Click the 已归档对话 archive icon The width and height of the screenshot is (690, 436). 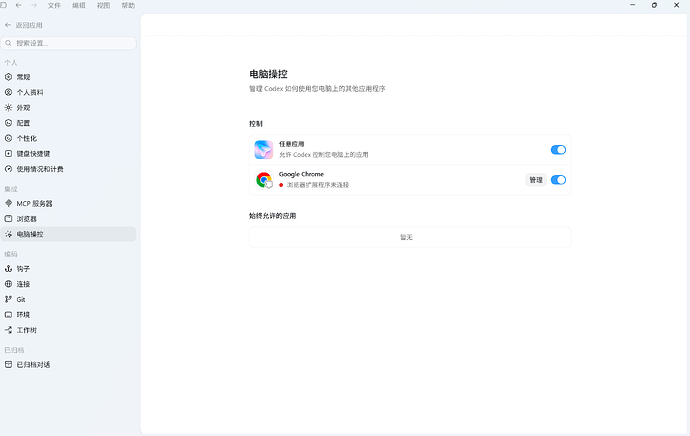pyautogui.click(x=8, y=364)
